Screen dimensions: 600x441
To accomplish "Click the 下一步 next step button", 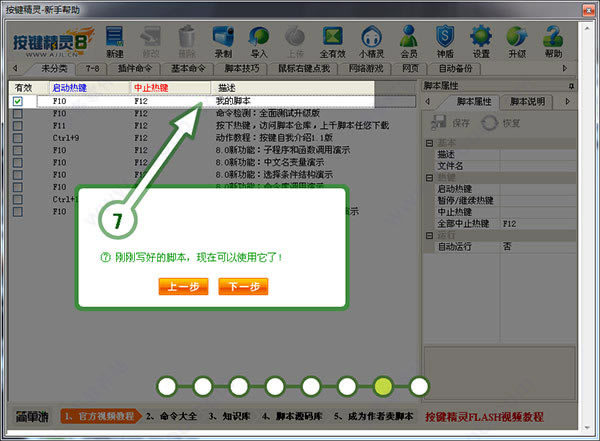I will tap(243, 286).
